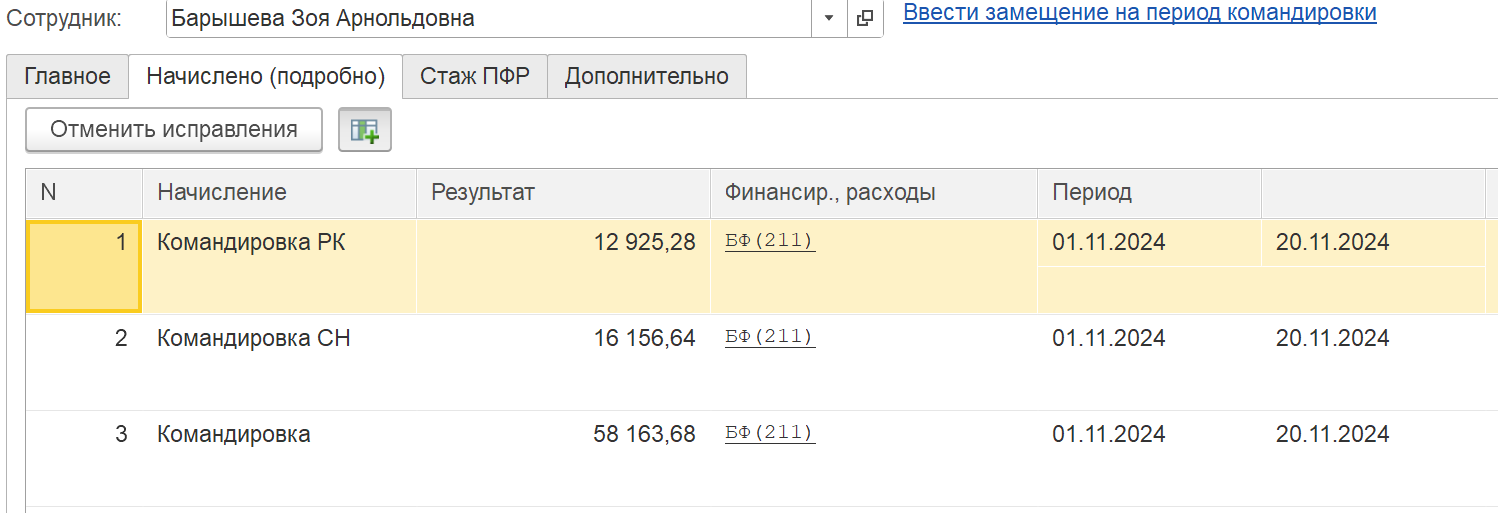
Task: Click the add-column table icon button
Action: 365,130
